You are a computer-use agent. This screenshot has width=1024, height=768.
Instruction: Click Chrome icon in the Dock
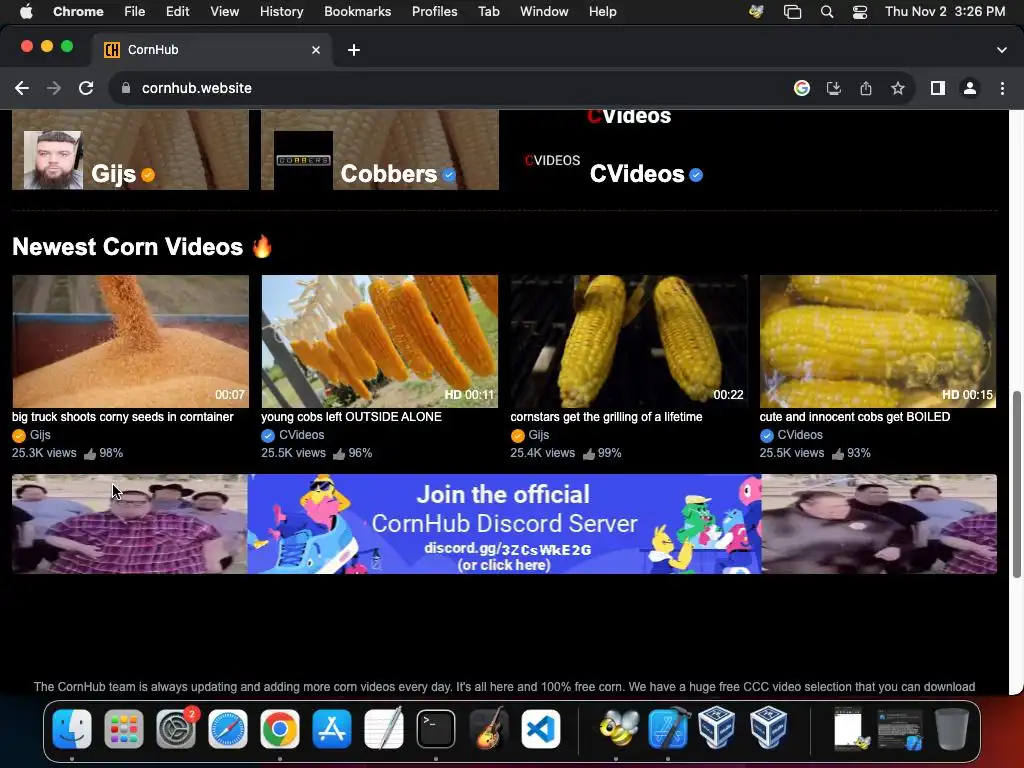coord(280,729)
